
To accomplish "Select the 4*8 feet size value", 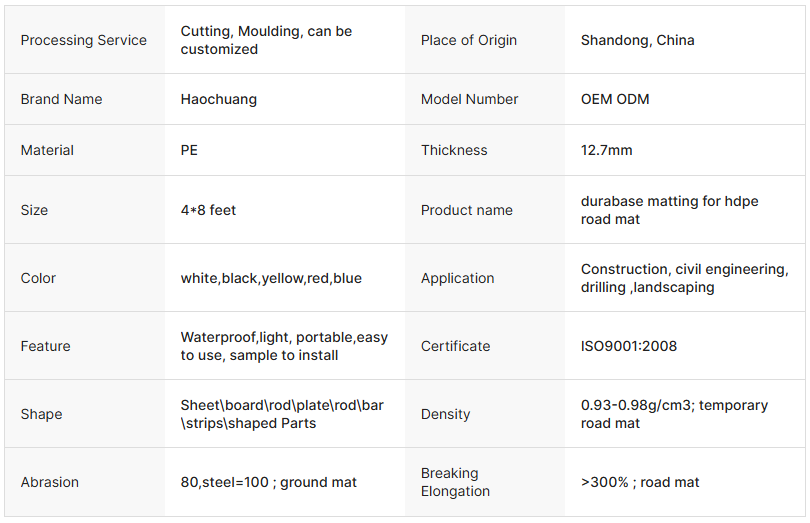I will pyautogui.click(x=208, y=210).
